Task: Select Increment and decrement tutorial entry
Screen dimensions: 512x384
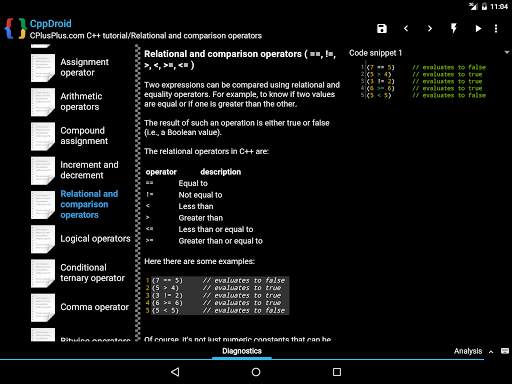Action: [89, 170]
